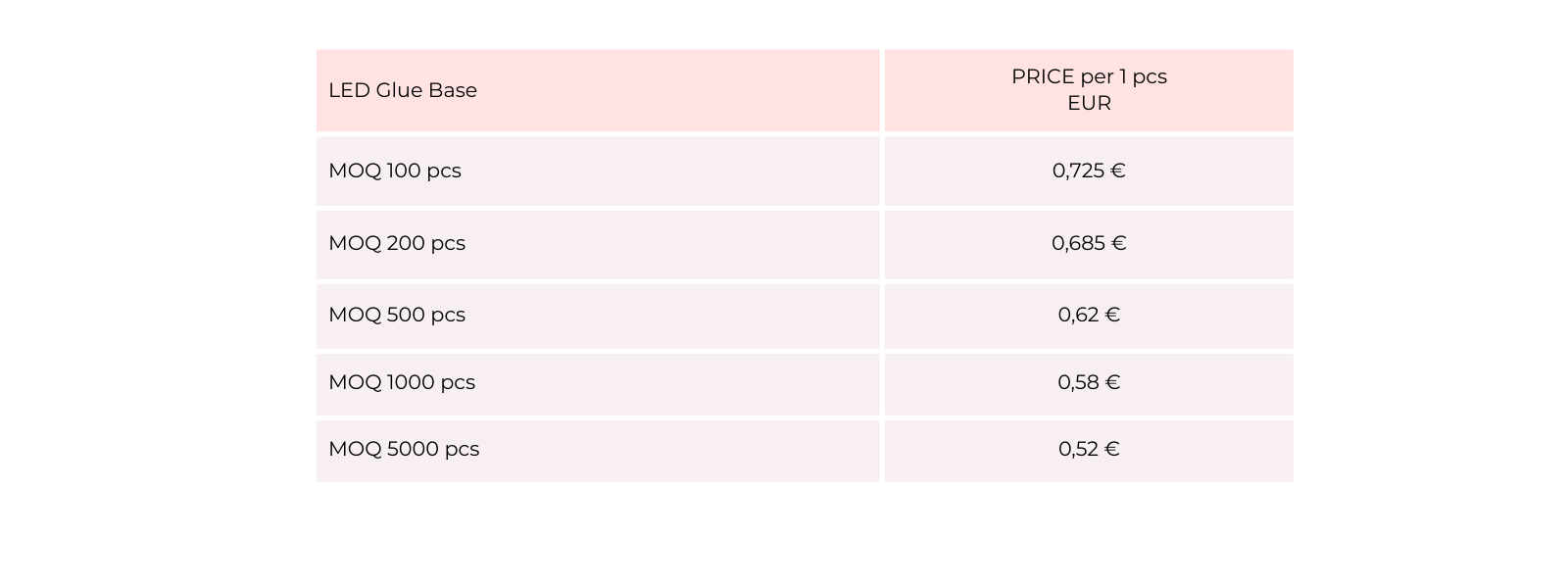Image resolution: width=1568 pixels, height=588 pixels.
Task: Click the 0,725 price value
Action: pos(1078,171)
